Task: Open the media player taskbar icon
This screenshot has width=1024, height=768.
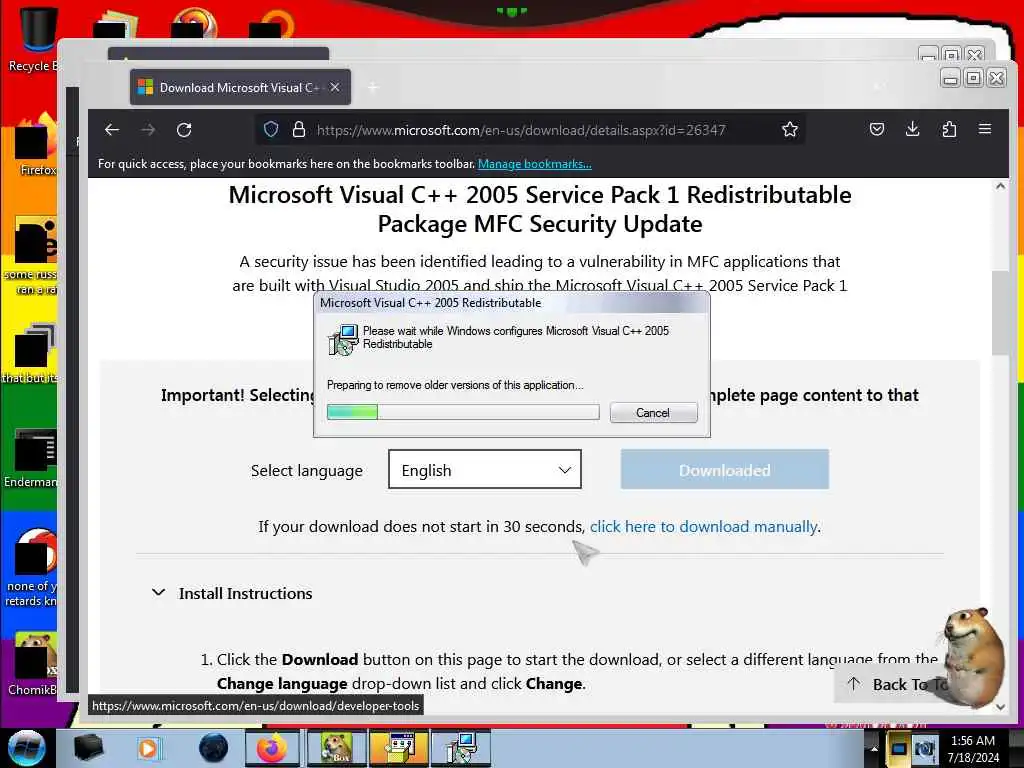Action: [x=148, y=748]
